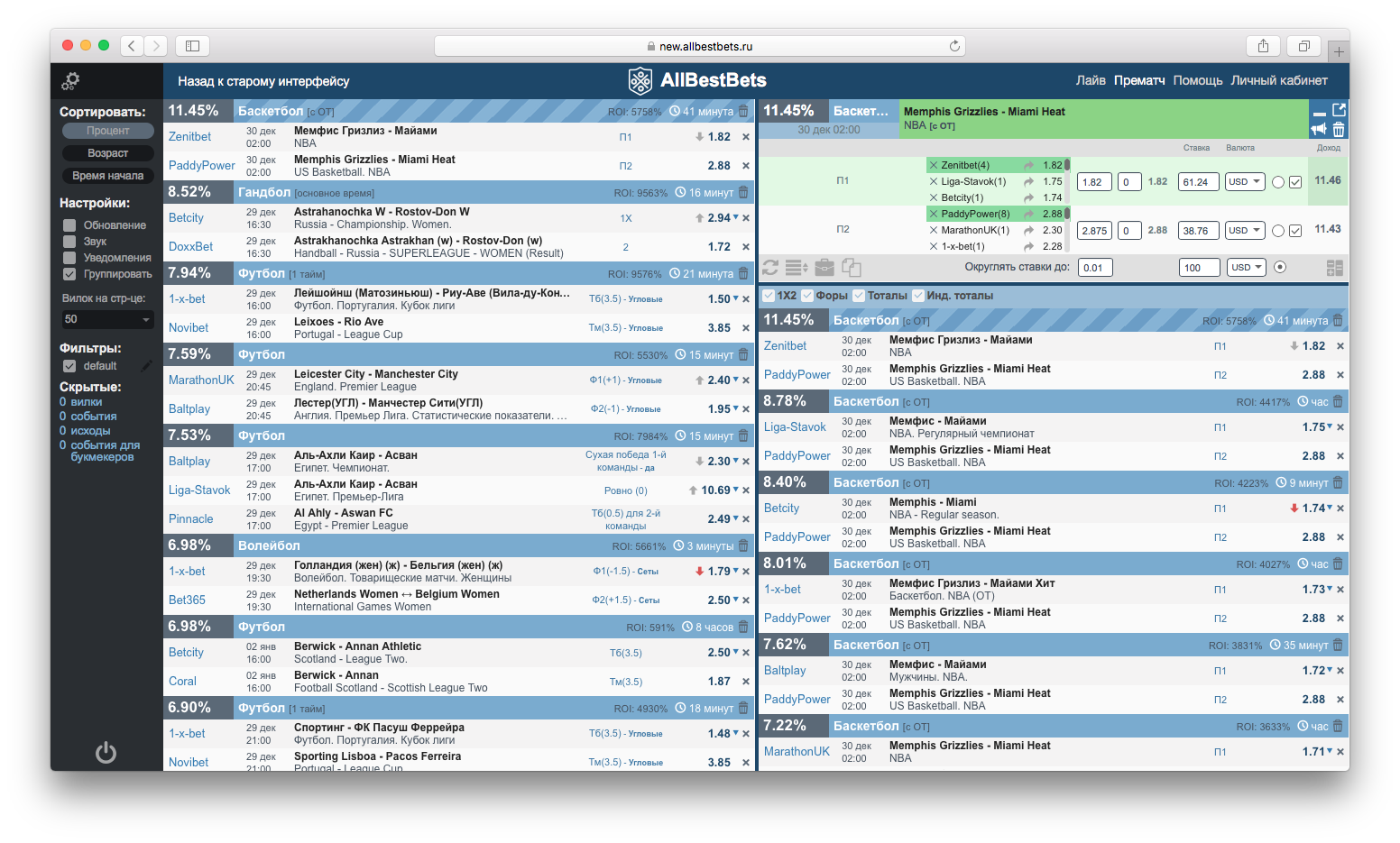1400x843 pixels.
Task: Select the total stake radio button near 100
Action: click(1280, 268)
